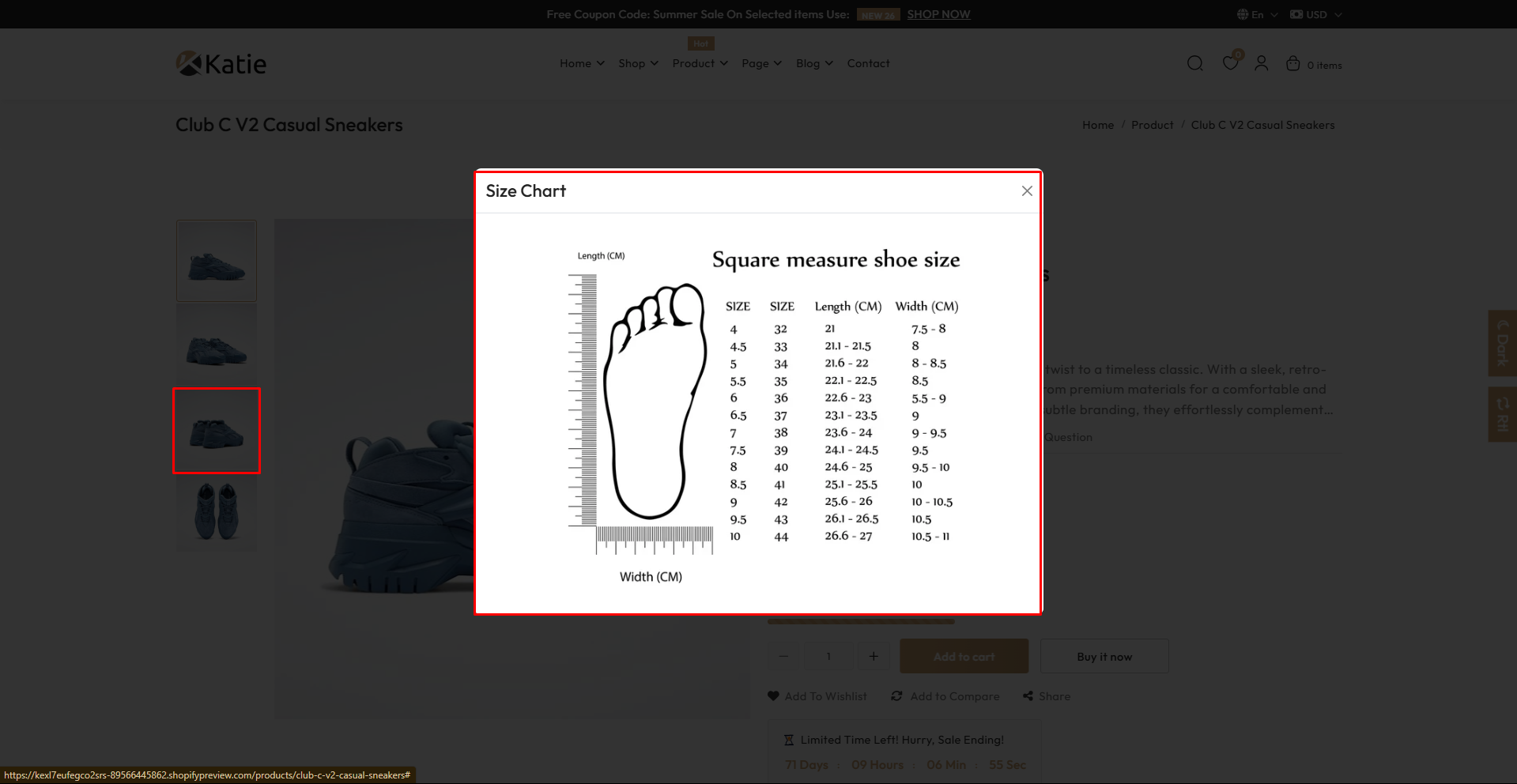Open the search icon in the header
1517x784 pixels.
1195,63
